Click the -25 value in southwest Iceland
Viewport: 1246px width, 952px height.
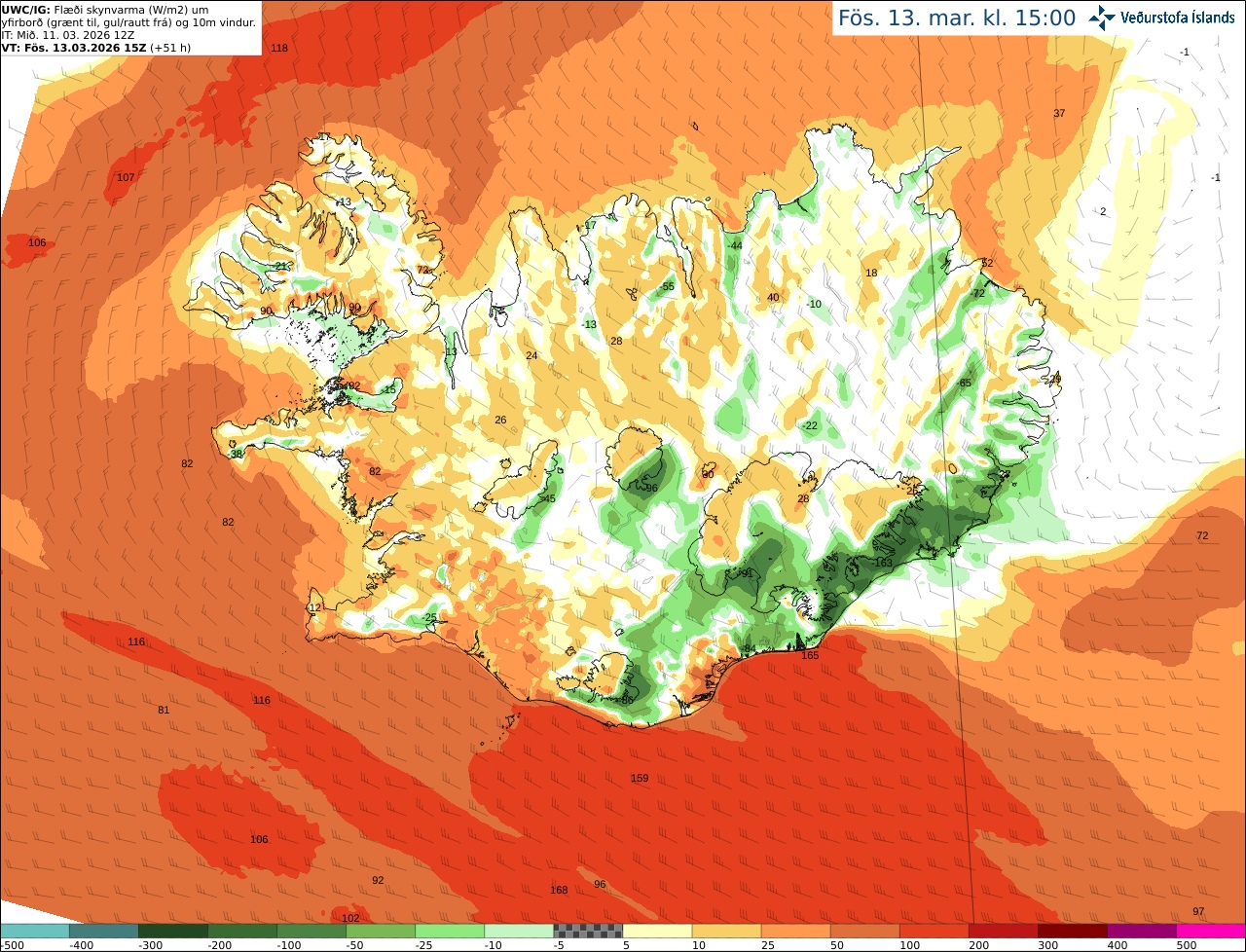tap(430, 617)
